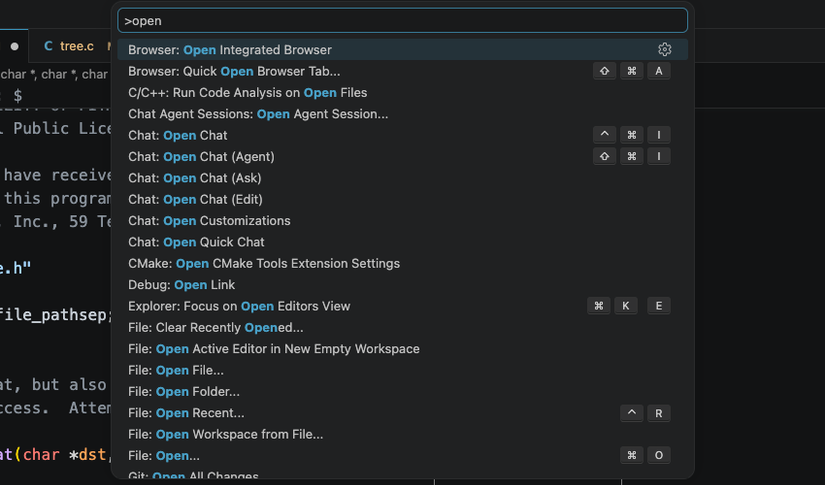The height and width of the screenshot is (485, 825).
Task: Click the E key badge on Open Editors View
Action: point(659,306)
